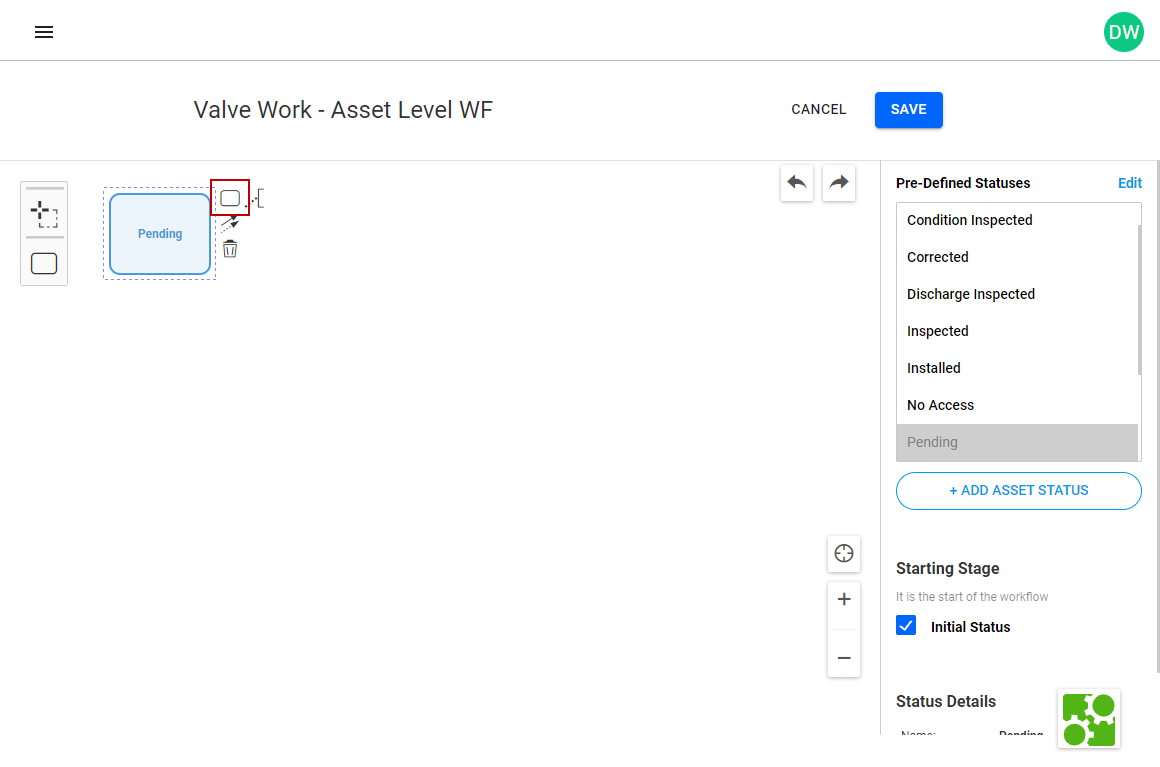Click the right panel scrollbar

click(x=1158, y=416)
